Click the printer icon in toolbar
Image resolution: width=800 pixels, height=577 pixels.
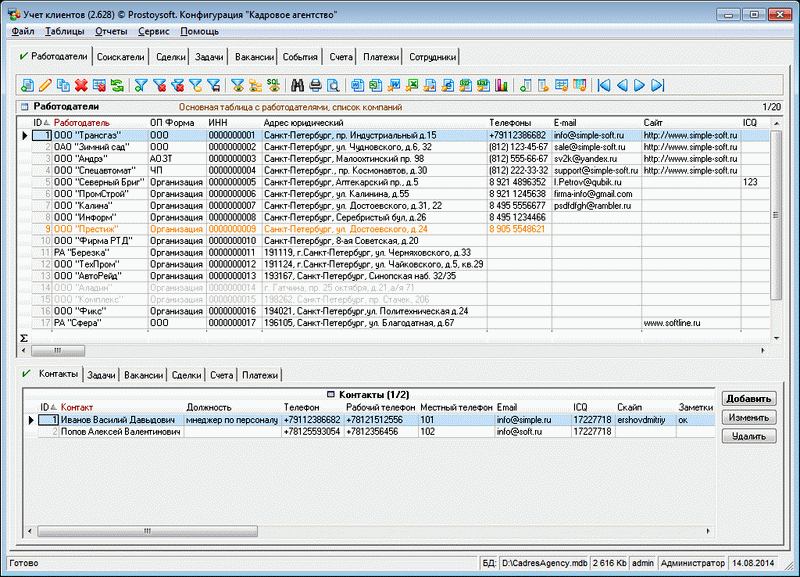(x=314, y=86)
